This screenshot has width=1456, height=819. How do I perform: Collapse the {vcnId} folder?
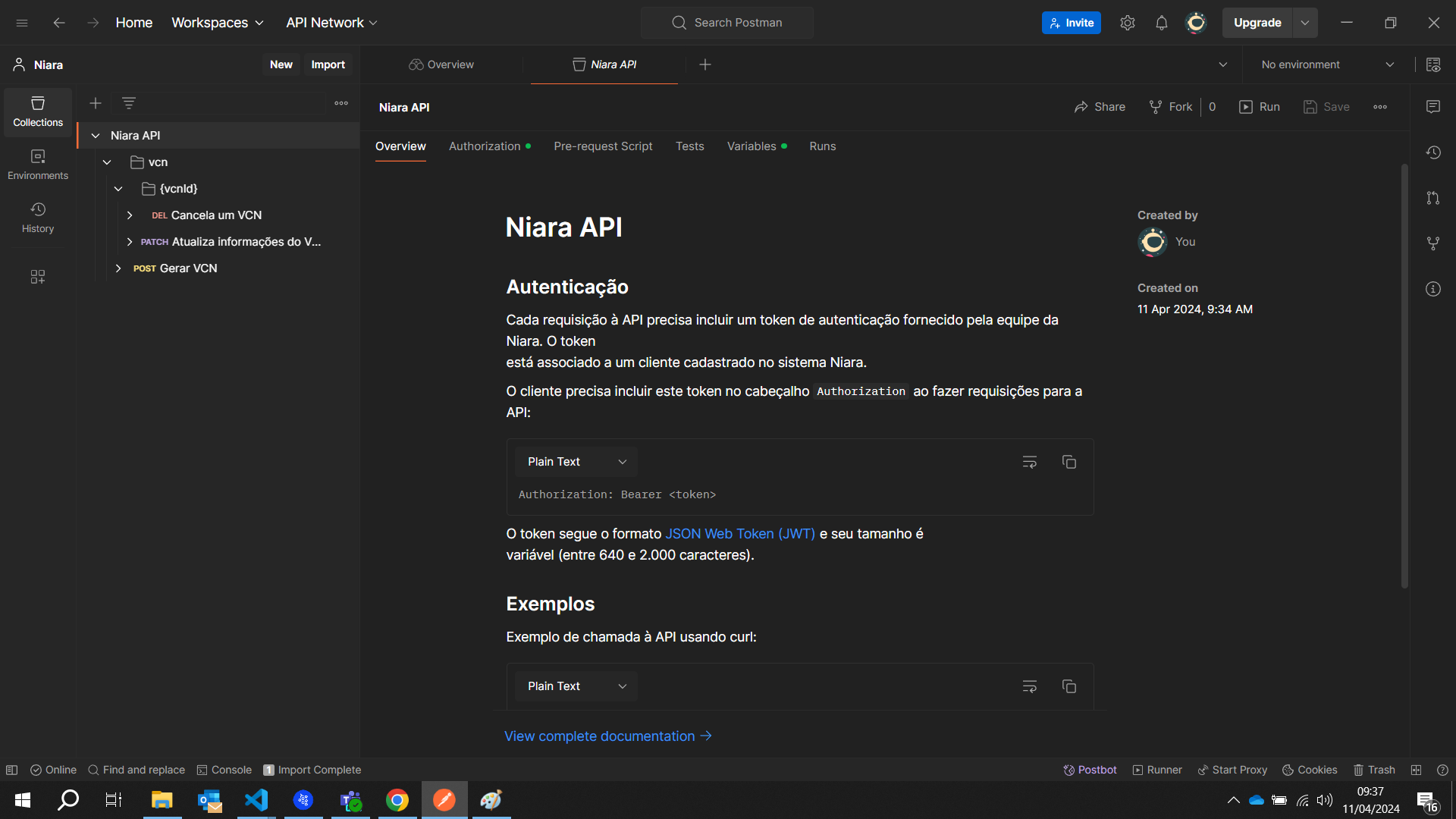[x=118, y=189]
